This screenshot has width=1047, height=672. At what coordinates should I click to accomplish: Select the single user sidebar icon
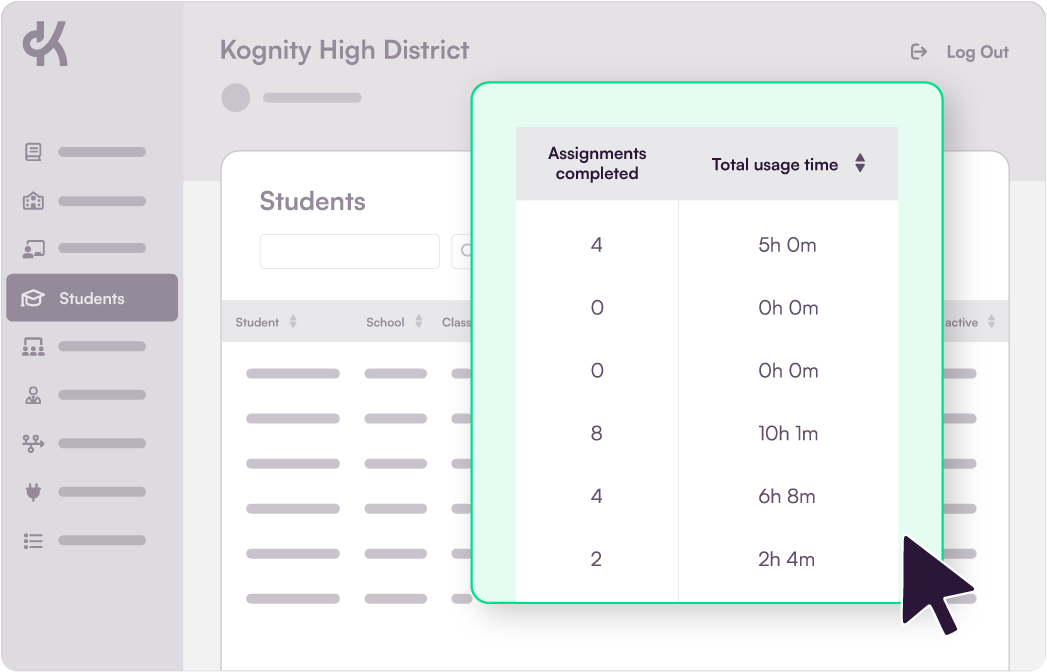33,395
